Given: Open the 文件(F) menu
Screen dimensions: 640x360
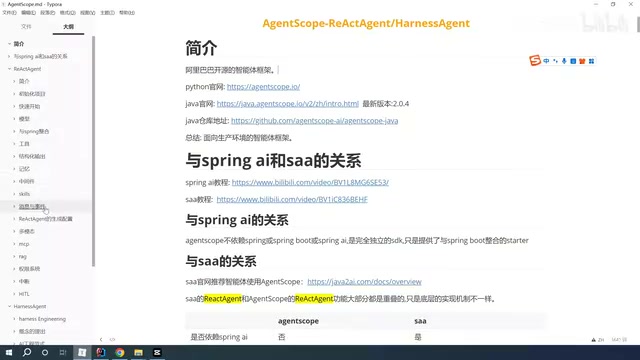Looking at the screenshot, I should (x=9, y=13).
